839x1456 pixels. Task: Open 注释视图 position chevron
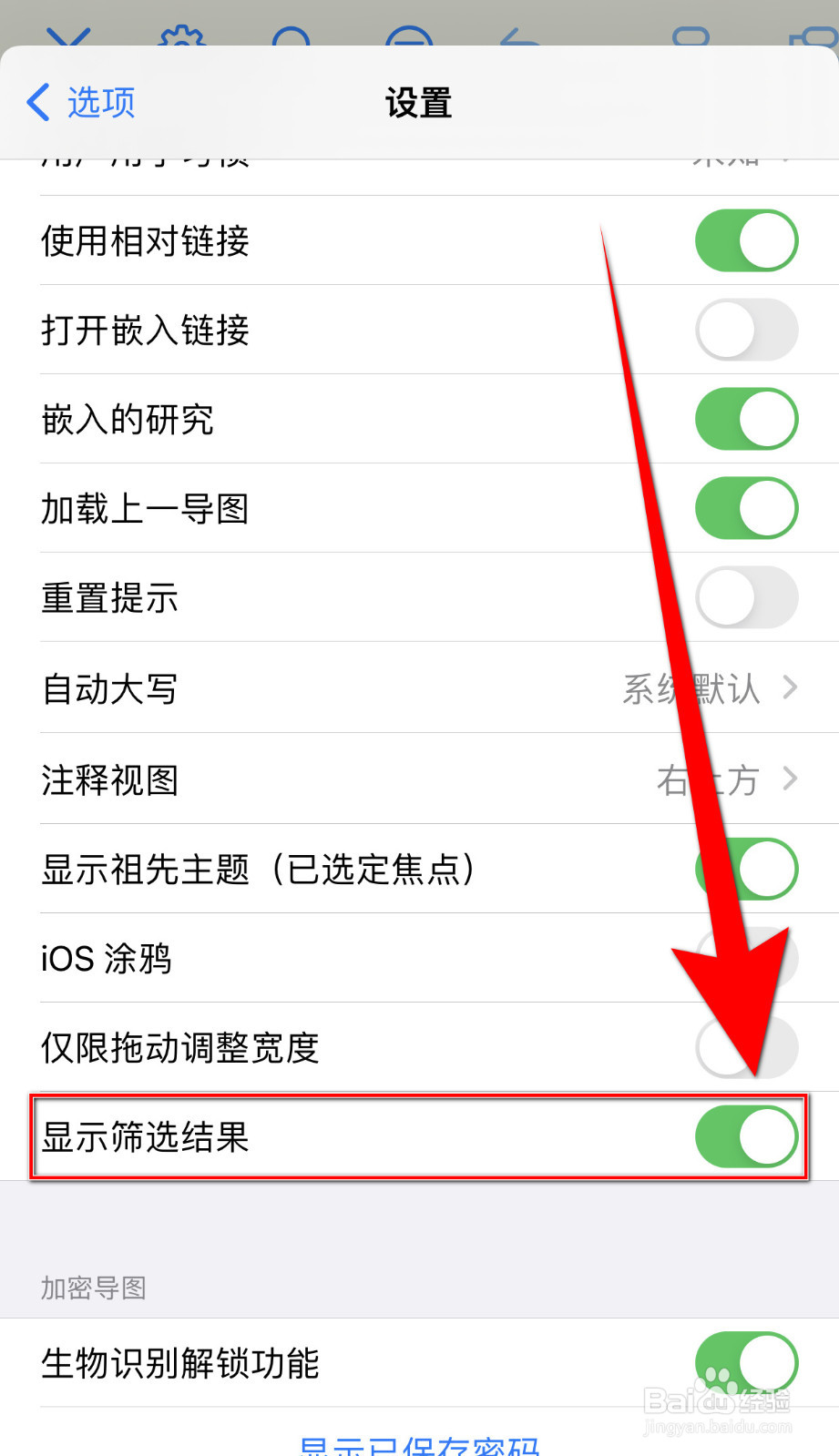tap(790, 779)
